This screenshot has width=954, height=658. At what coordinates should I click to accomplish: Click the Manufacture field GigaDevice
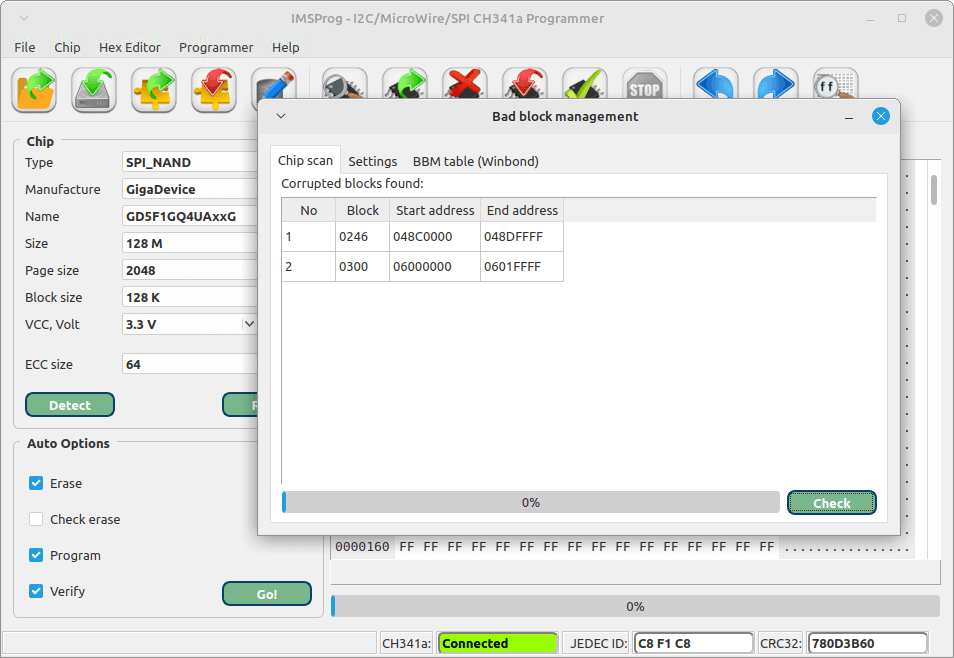pos(190,189)
